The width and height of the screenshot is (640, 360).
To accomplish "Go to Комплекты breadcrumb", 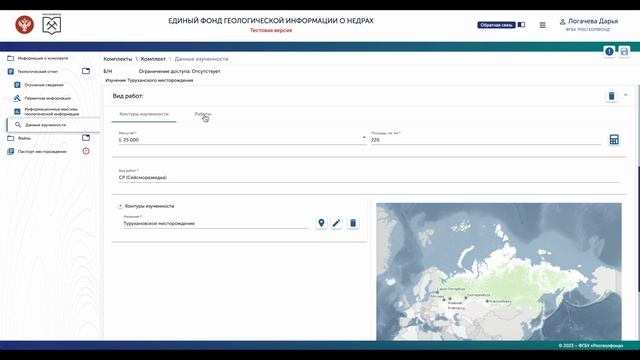I will (118, 59).
